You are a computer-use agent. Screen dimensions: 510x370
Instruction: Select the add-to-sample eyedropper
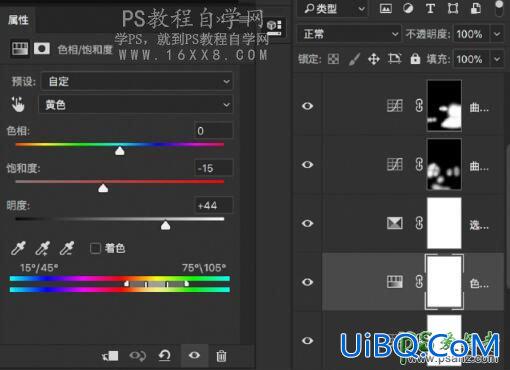tap(43, 248)
